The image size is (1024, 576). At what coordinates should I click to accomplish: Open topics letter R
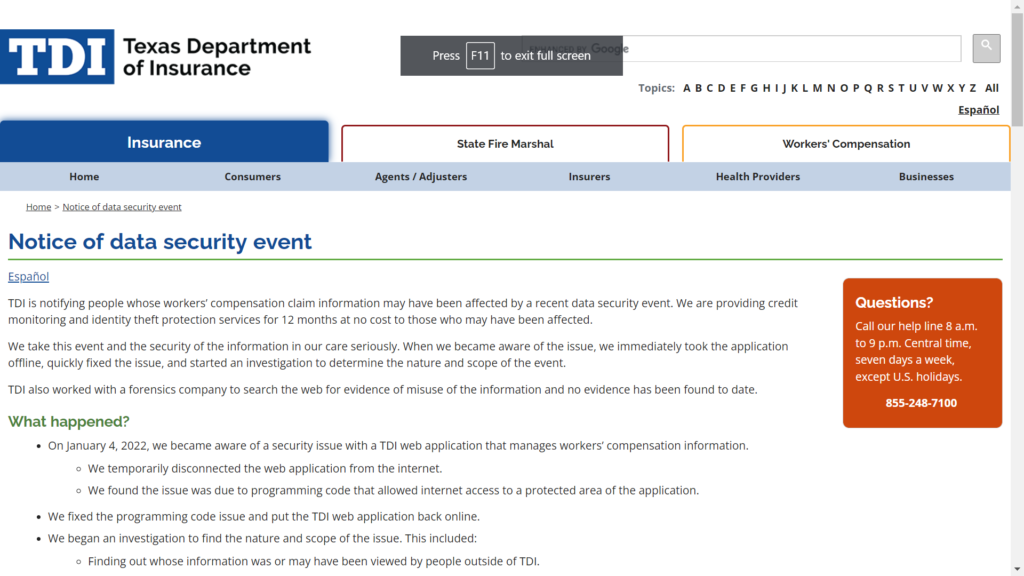[880, 88]
